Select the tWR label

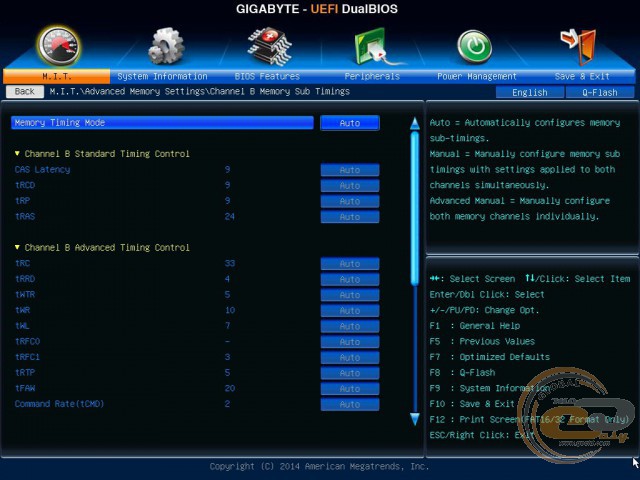pos(22,310)
